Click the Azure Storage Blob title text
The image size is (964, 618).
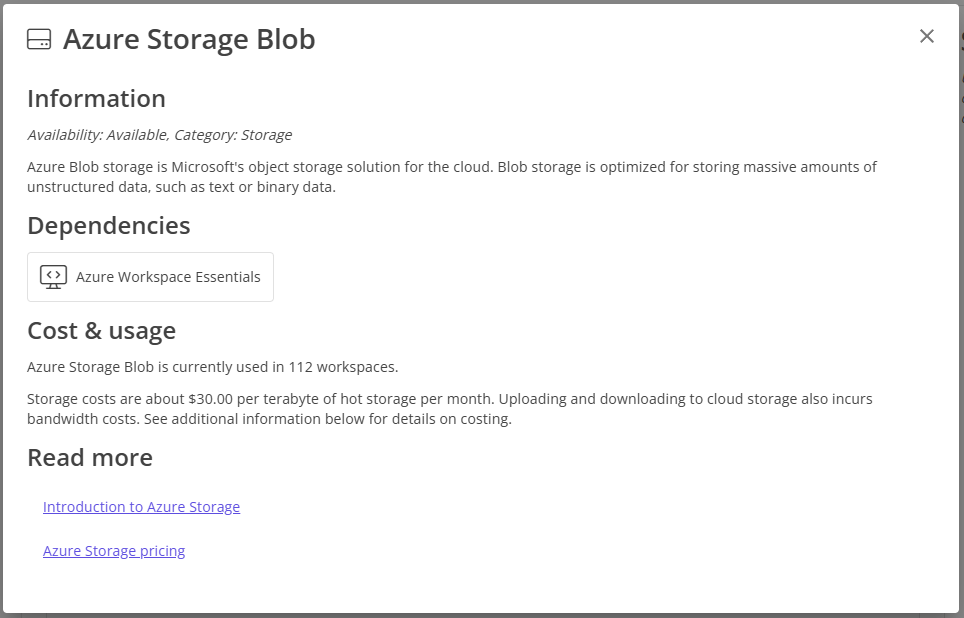[x=189, y=39]
